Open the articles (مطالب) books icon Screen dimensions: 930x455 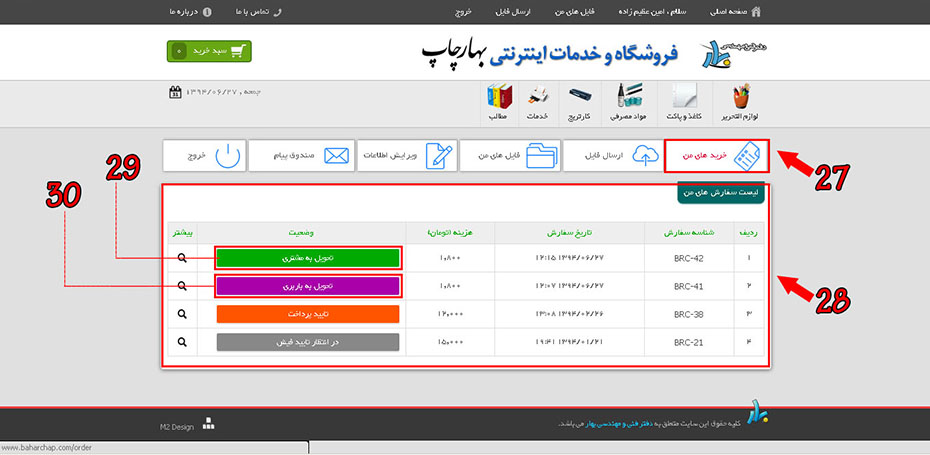[498, 103]
